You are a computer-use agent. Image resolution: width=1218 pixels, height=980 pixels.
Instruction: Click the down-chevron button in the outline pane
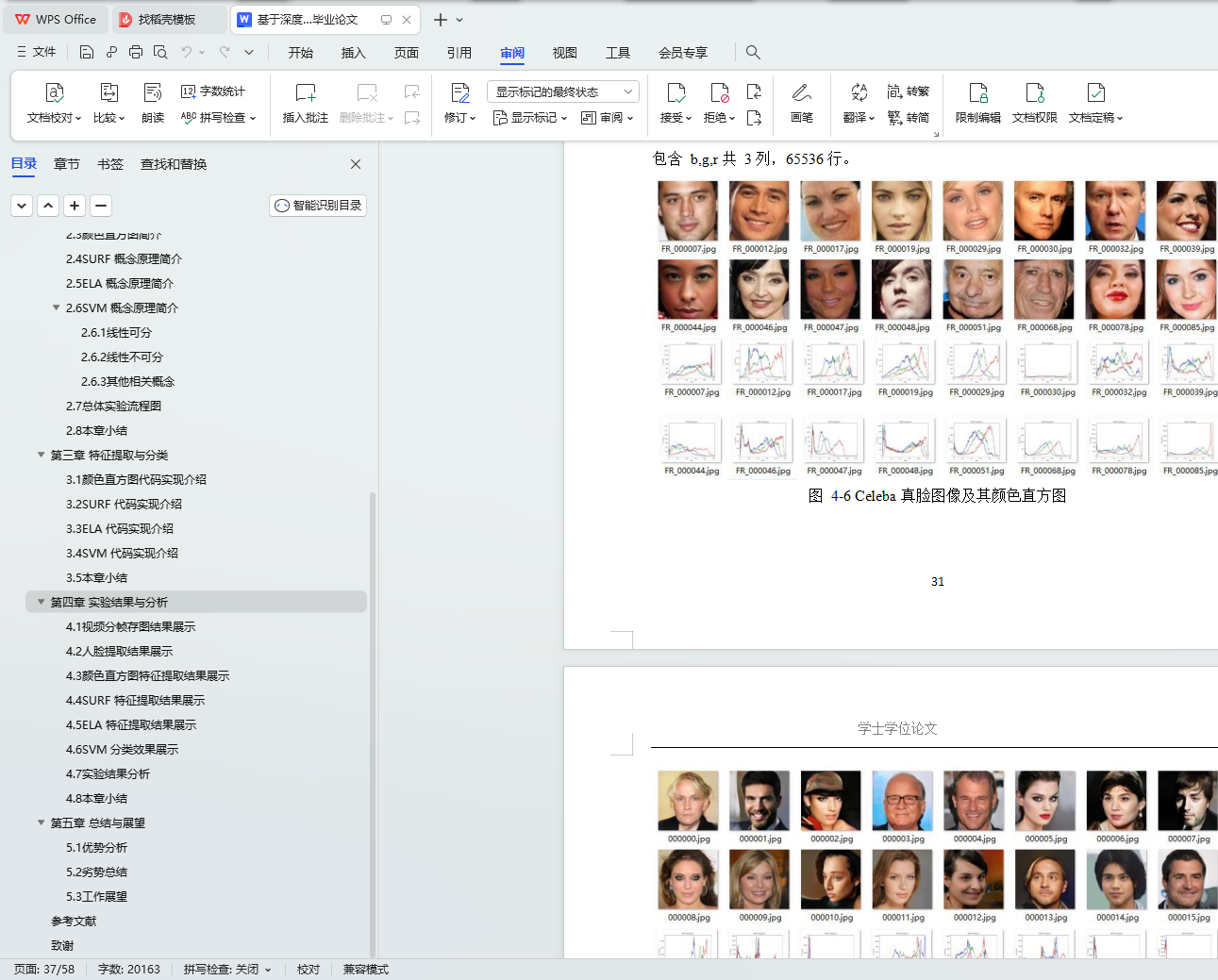22,206
